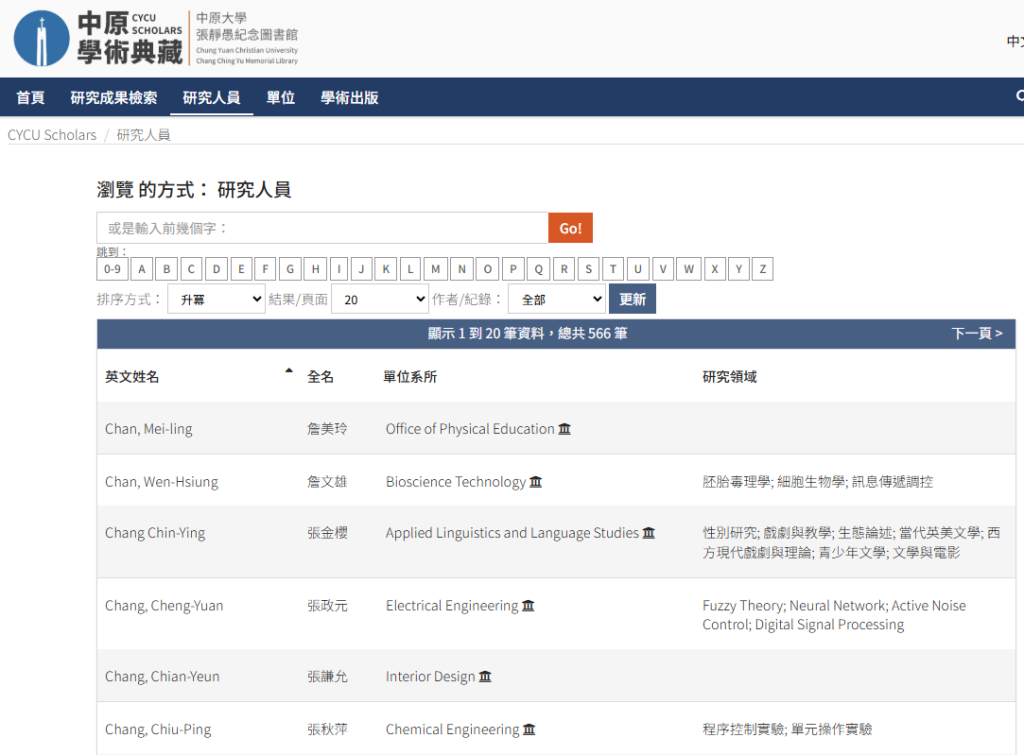1024x755 pixels.
Task: Click the name prefix search input field
Action: (322, 228)
